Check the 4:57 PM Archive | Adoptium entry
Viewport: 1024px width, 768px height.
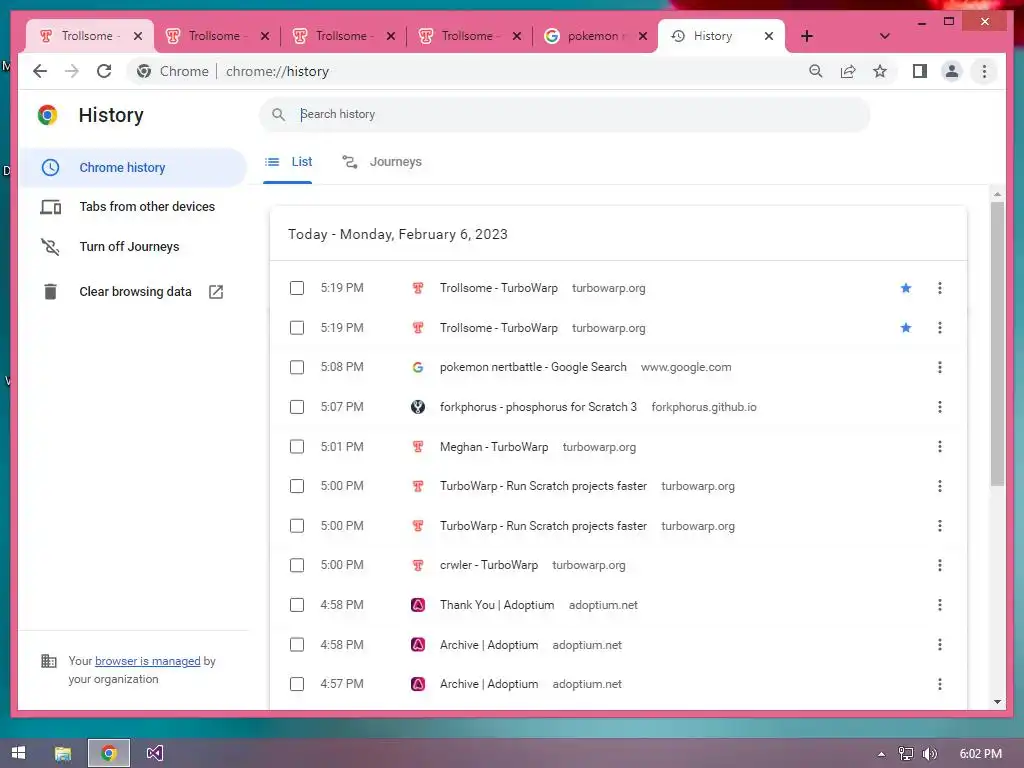(x=297, y=684)
